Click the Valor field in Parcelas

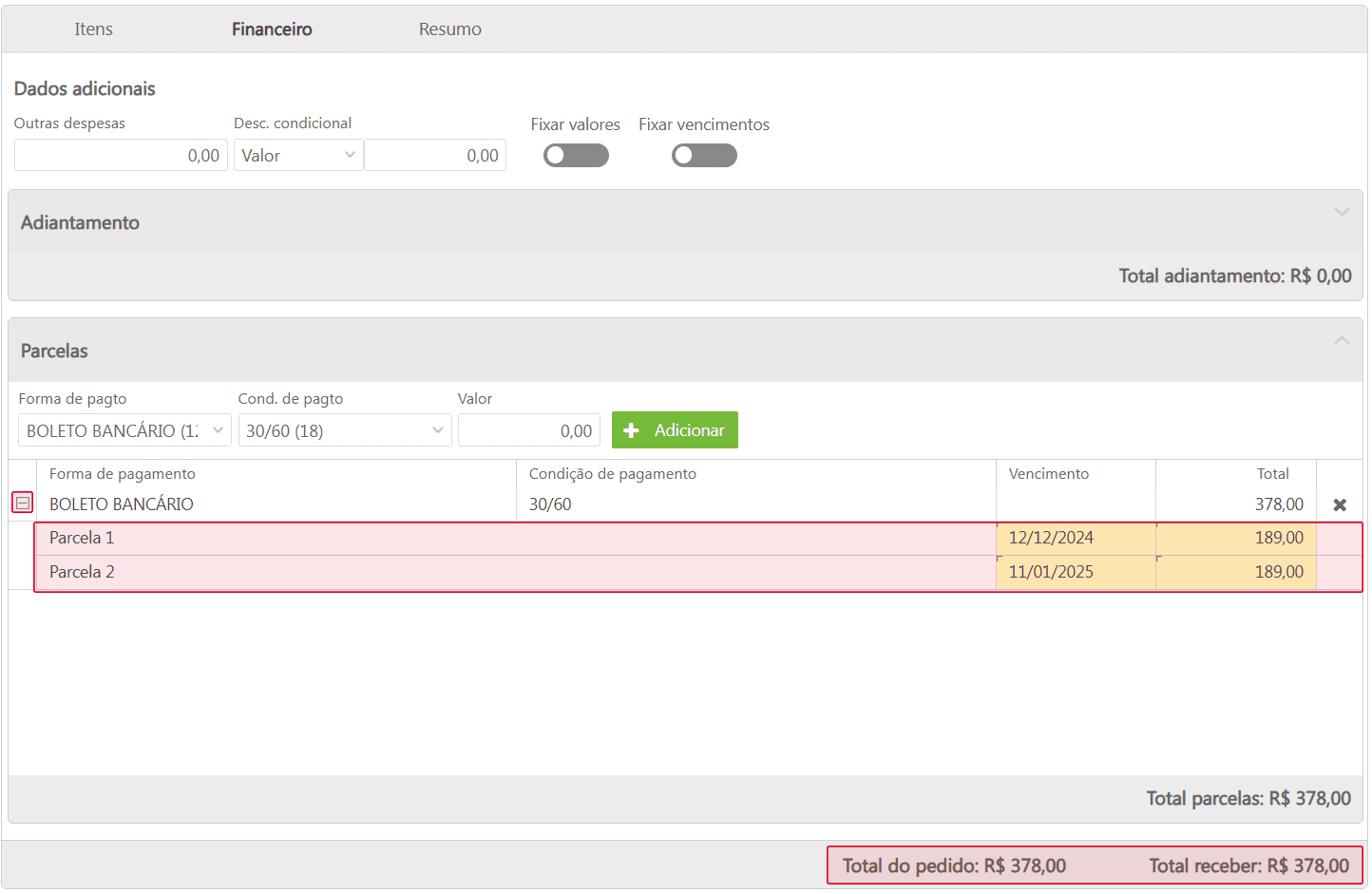pyautogui.click(x=528, y=430)
